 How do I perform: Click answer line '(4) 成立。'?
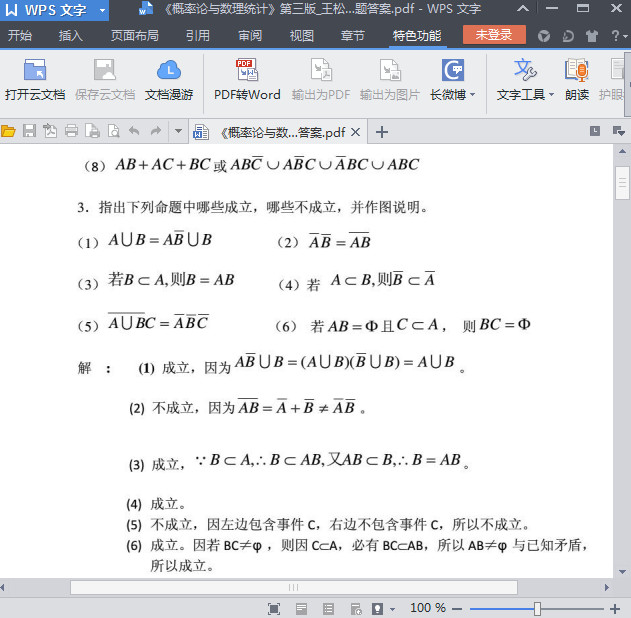tap(156, 504)
